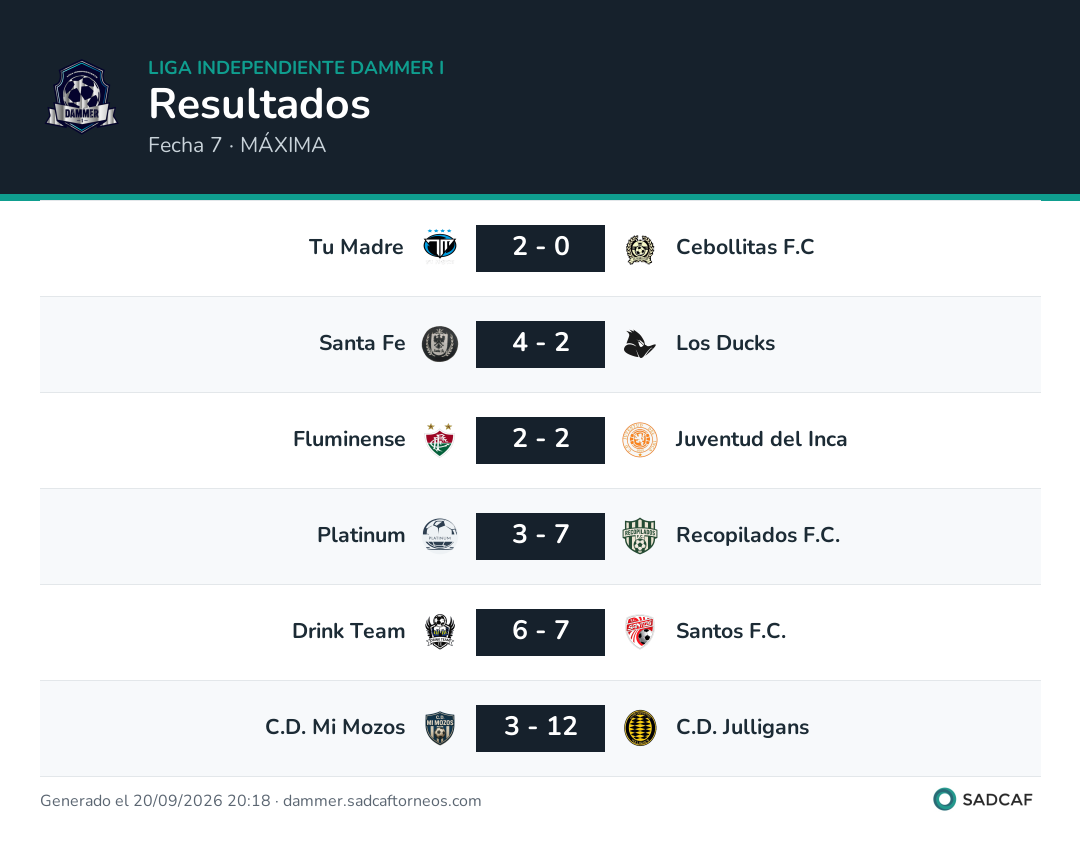Click the Cebollitas F.C team crest
The width and height of the screenshot is (1080, 852).
click(640, 249)
